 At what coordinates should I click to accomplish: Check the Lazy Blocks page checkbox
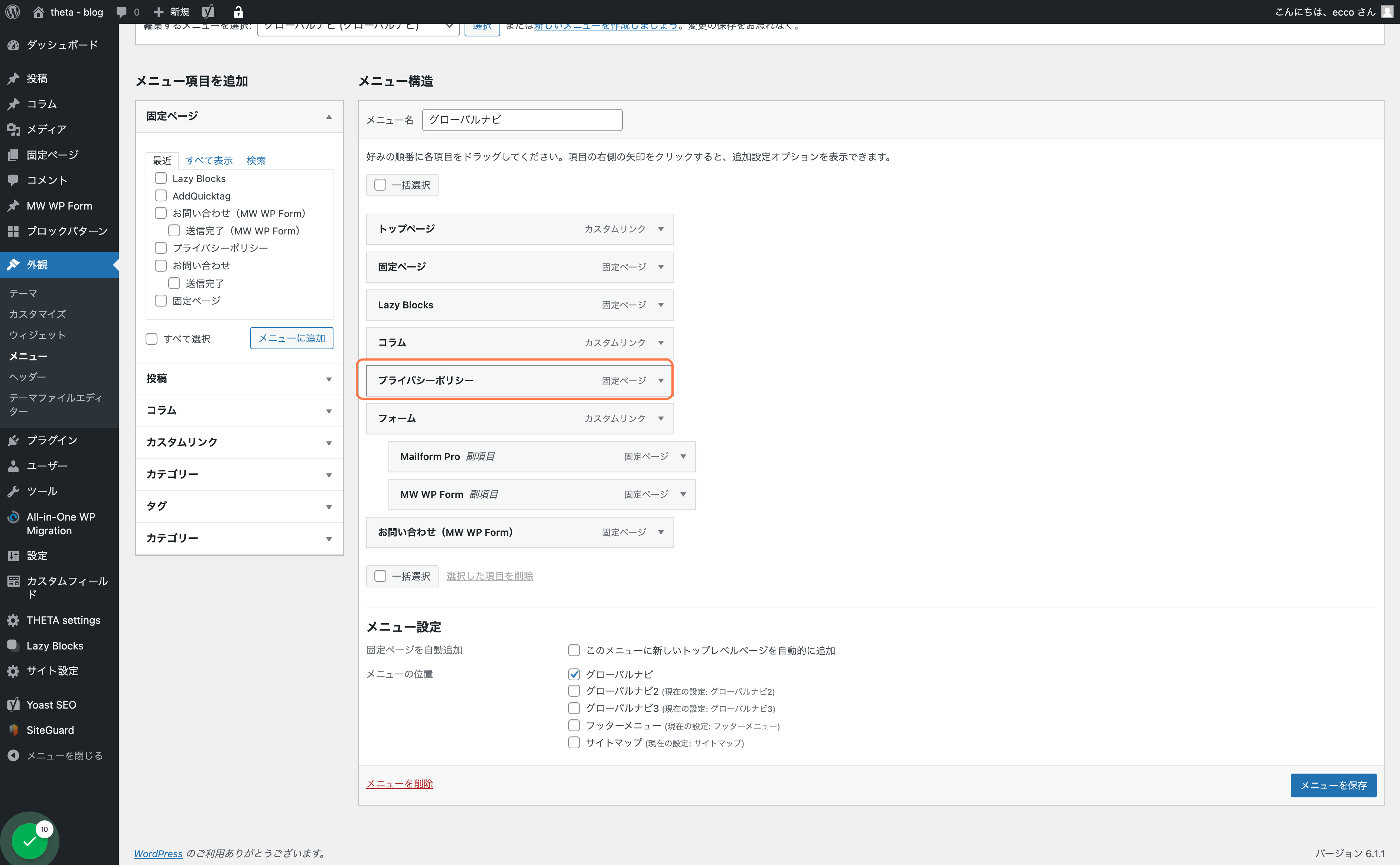[161, 178]
